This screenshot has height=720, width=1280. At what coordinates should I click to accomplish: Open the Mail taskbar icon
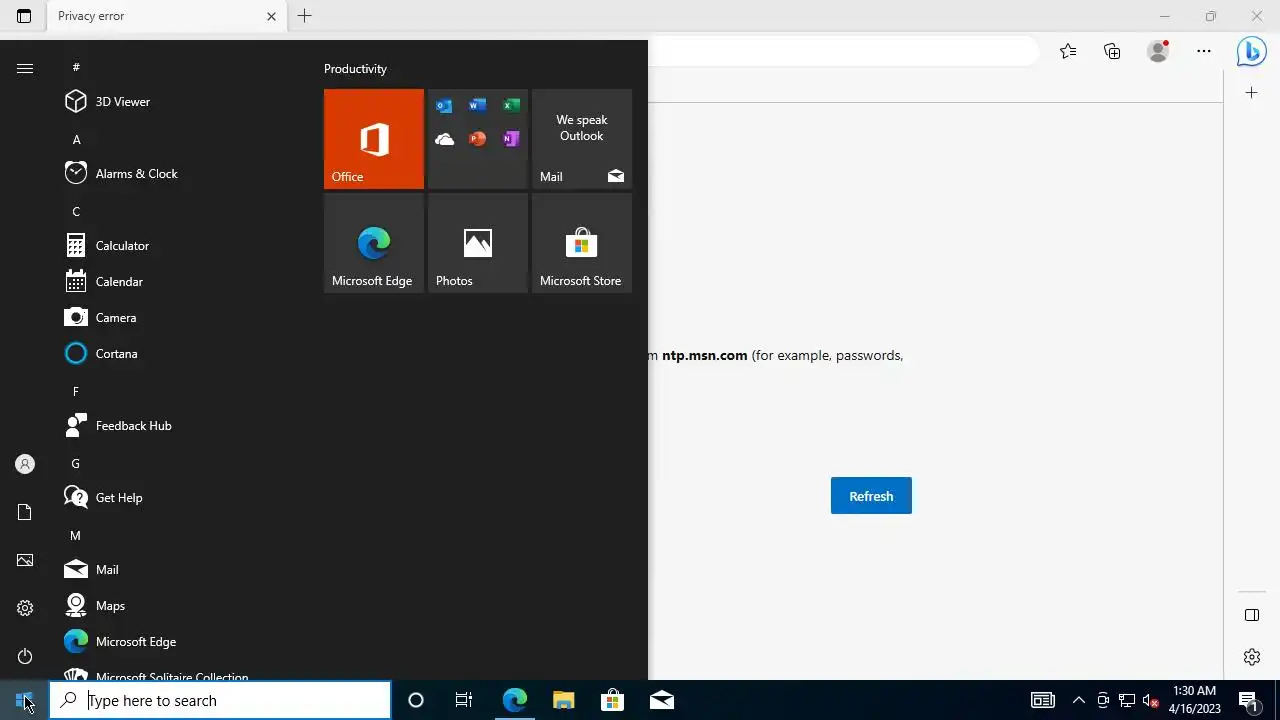coord(661,700)
